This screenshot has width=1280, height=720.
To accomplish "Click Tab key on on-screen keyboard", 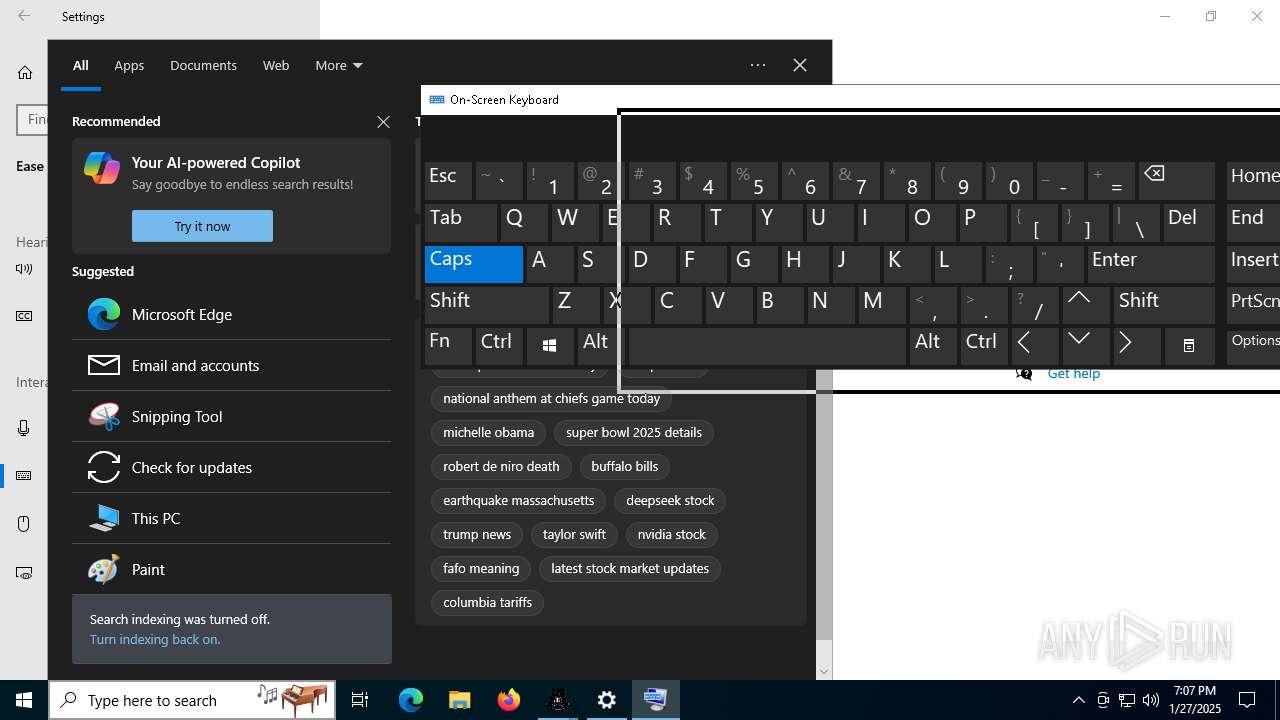I will (461, 222).
